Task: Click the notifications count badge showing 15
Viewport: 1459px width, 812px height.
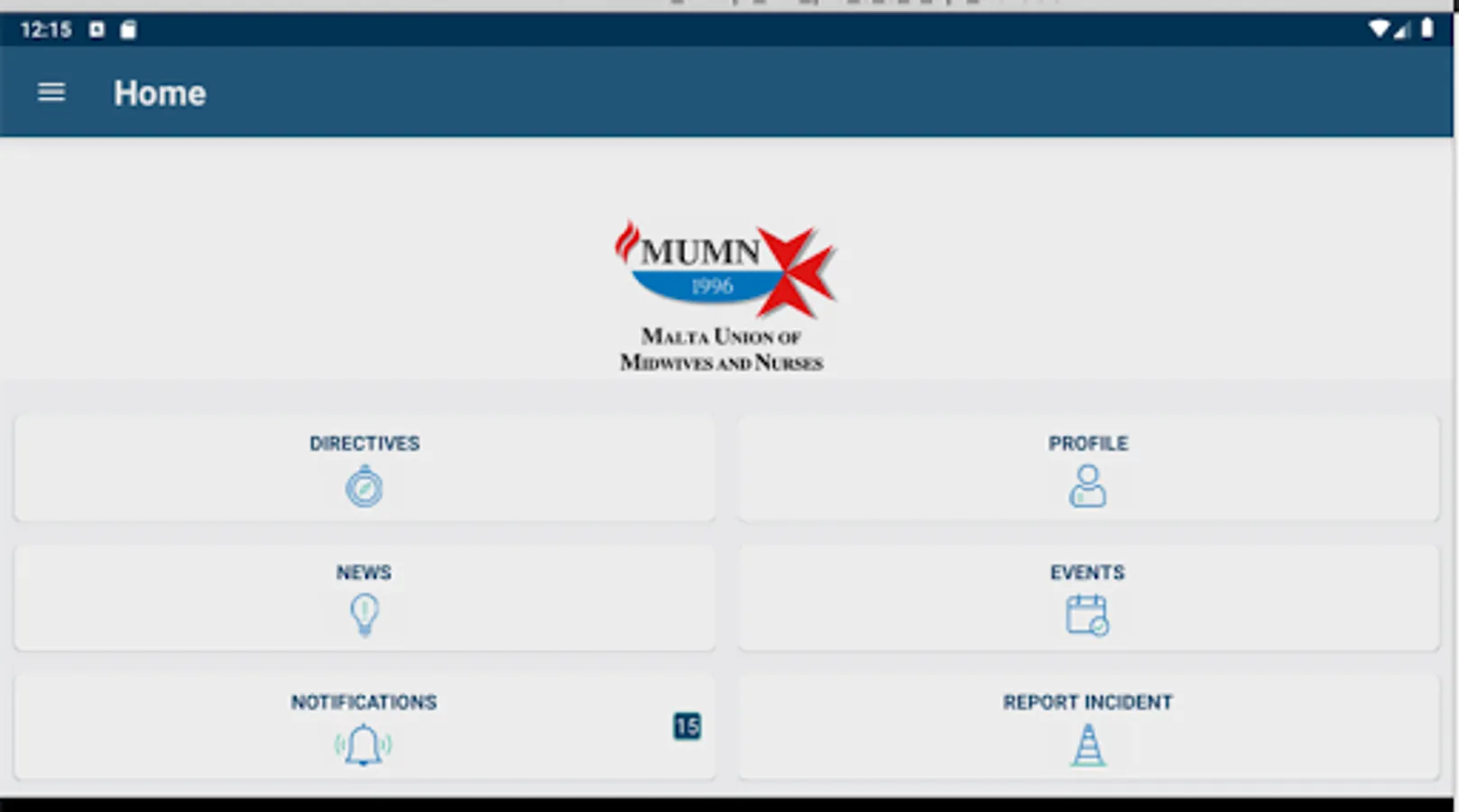Action: (x=687, y=726)
